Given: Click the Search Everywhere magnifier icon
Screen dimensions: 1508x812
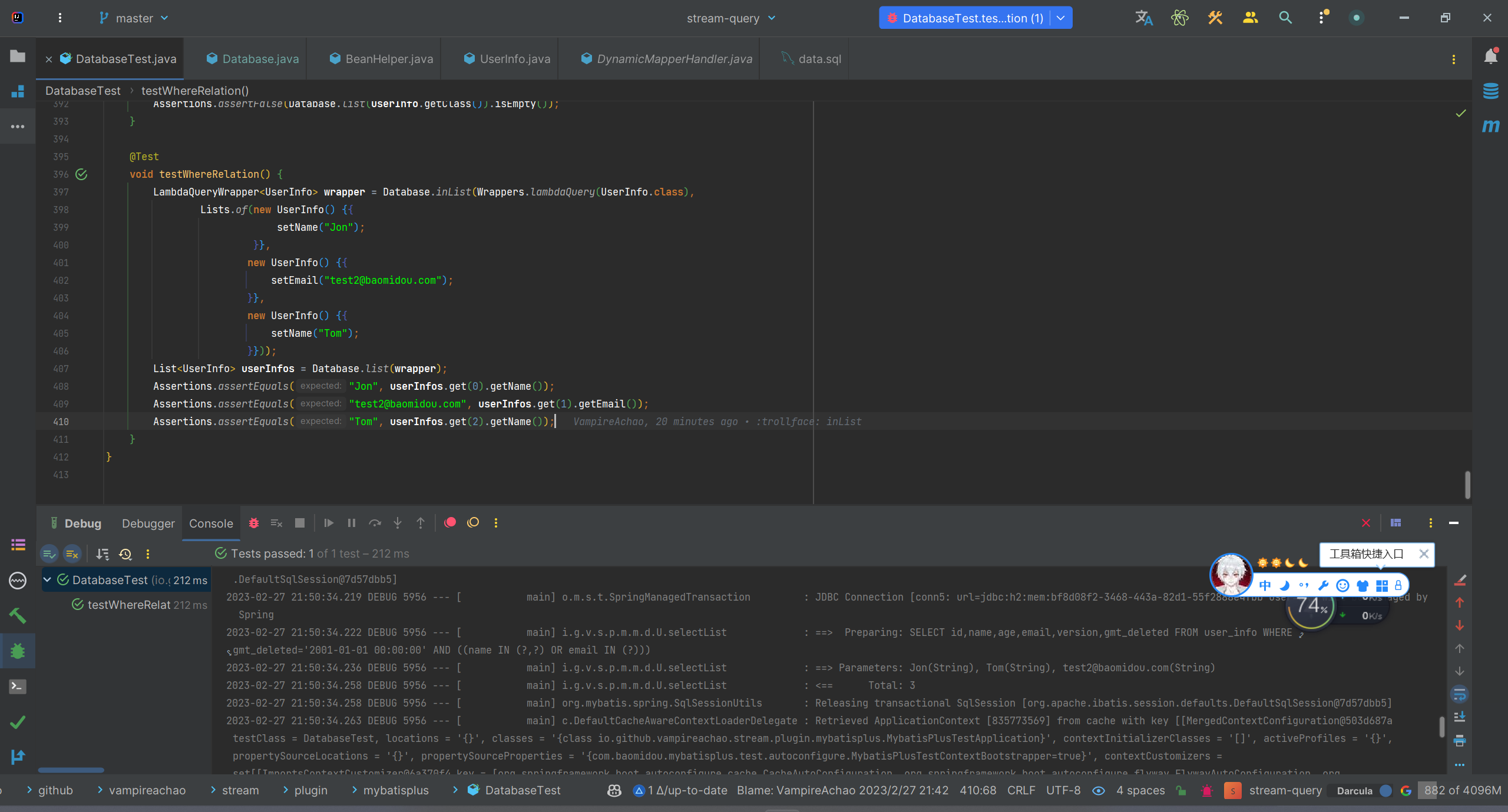Looking at the screenshot, I should [x=1285, y=18].
